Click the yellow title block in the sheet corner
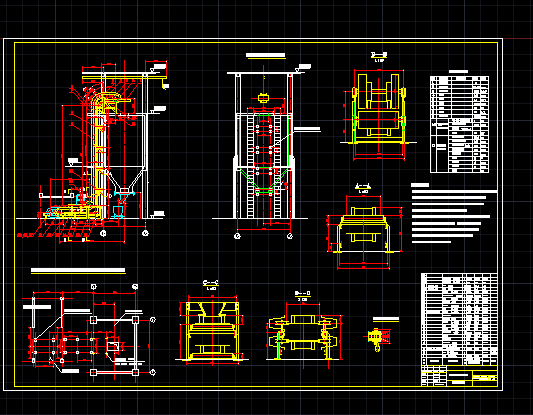This screenshot has height=415, width=533. [459, 376]
